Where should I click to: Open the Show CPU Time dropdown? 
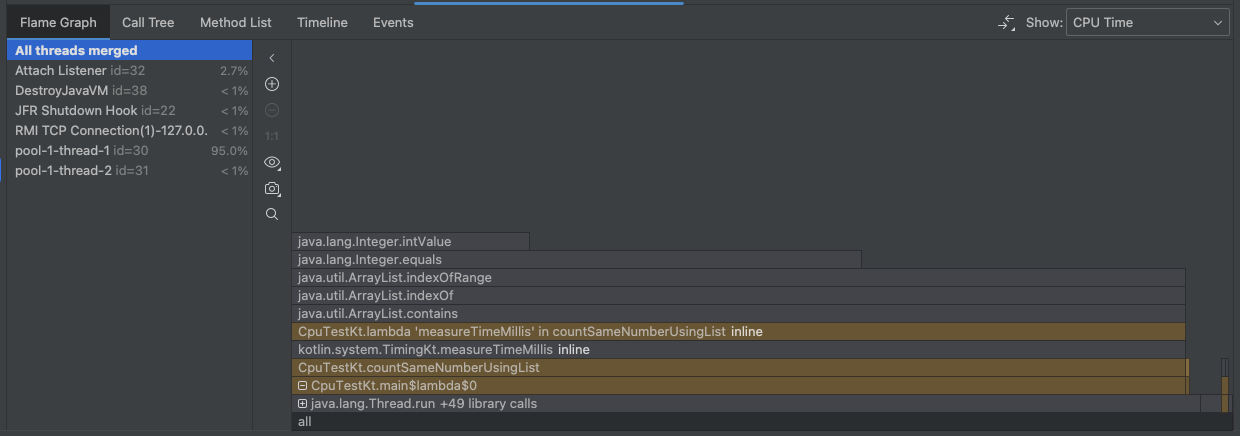1148,23
